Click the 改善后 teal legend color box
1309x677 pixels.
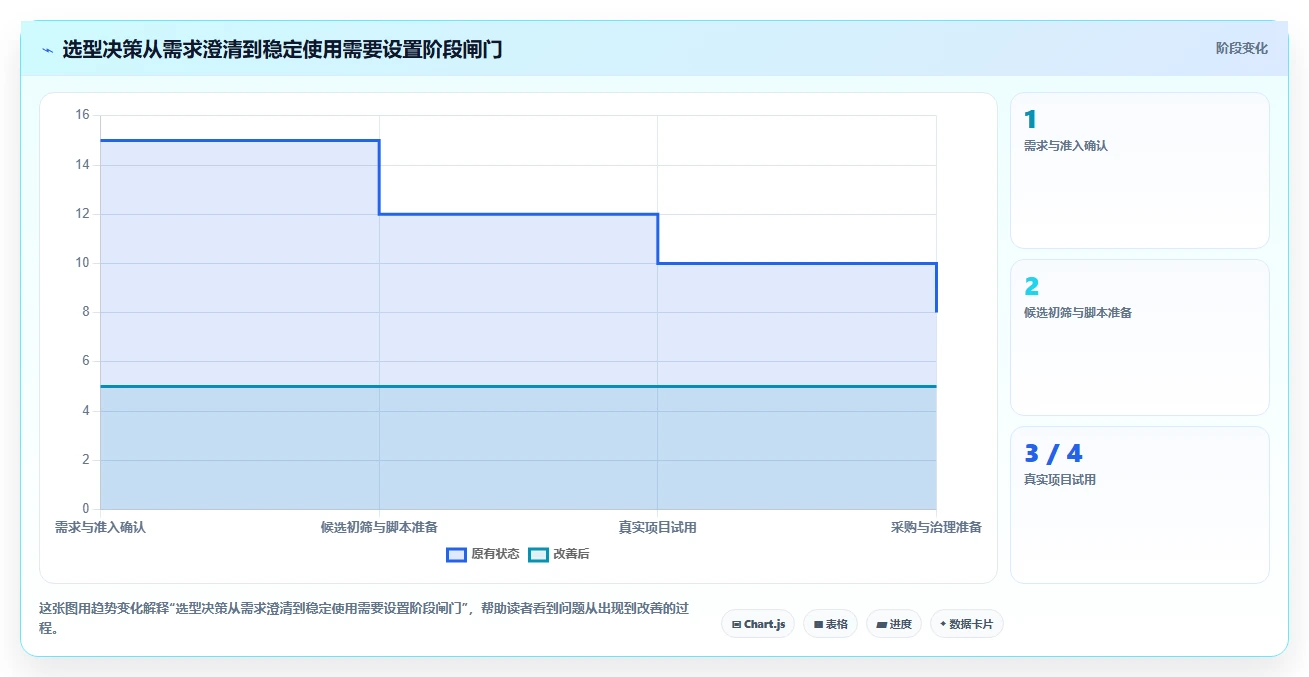coord(539,554)
